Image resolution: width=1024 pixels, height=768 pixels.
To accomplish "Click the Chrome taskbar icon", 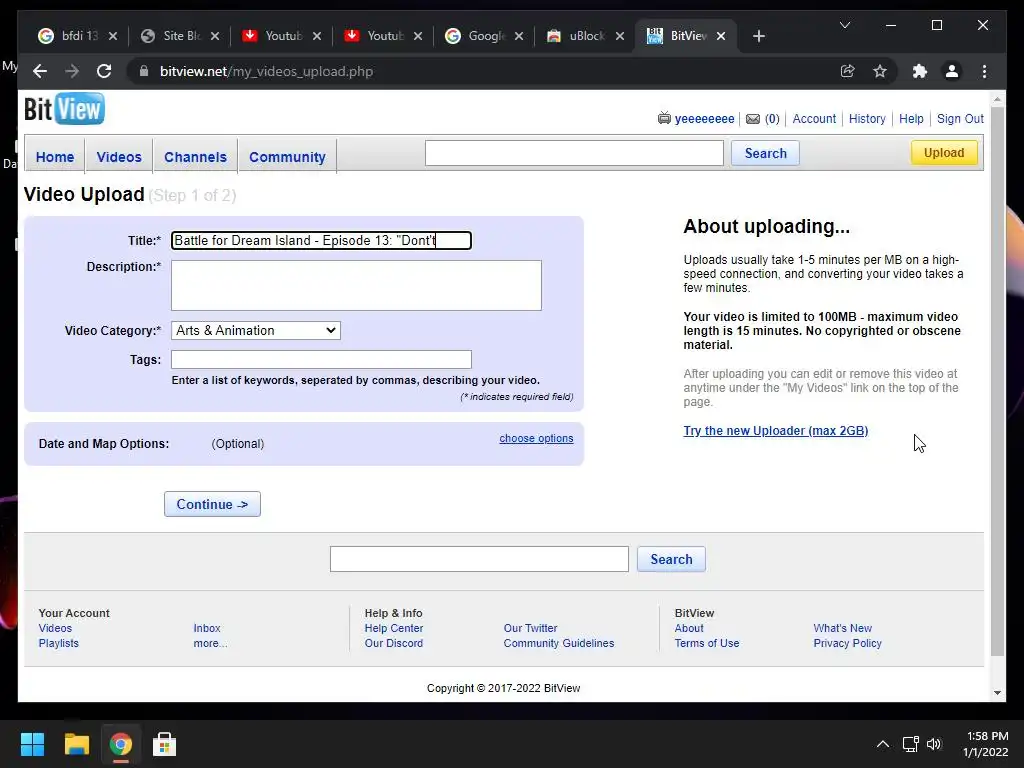I will (120, 744).
